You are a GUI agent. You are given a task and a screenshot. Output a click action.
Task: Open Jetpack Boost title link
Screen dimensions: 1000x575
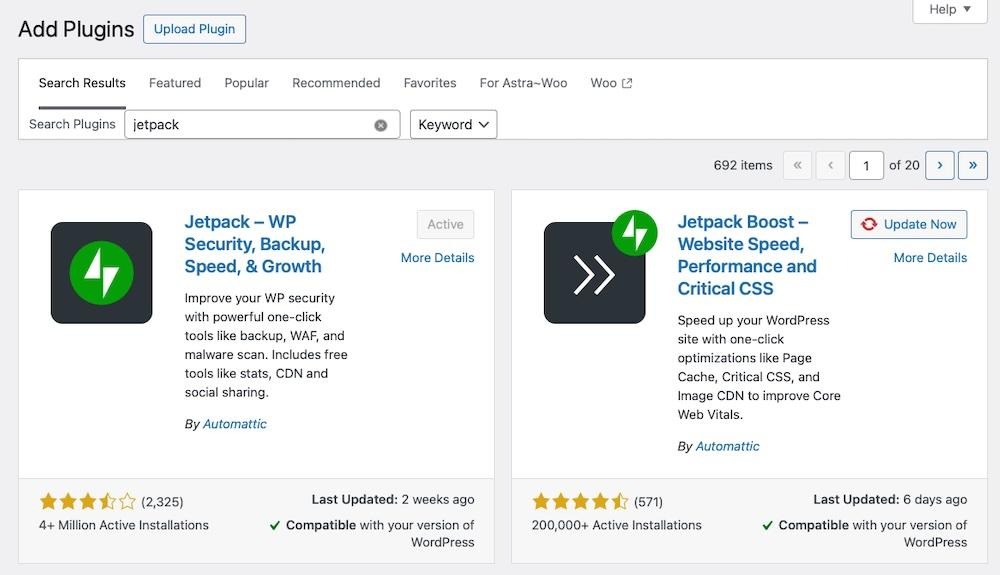[x=747, y=255]
